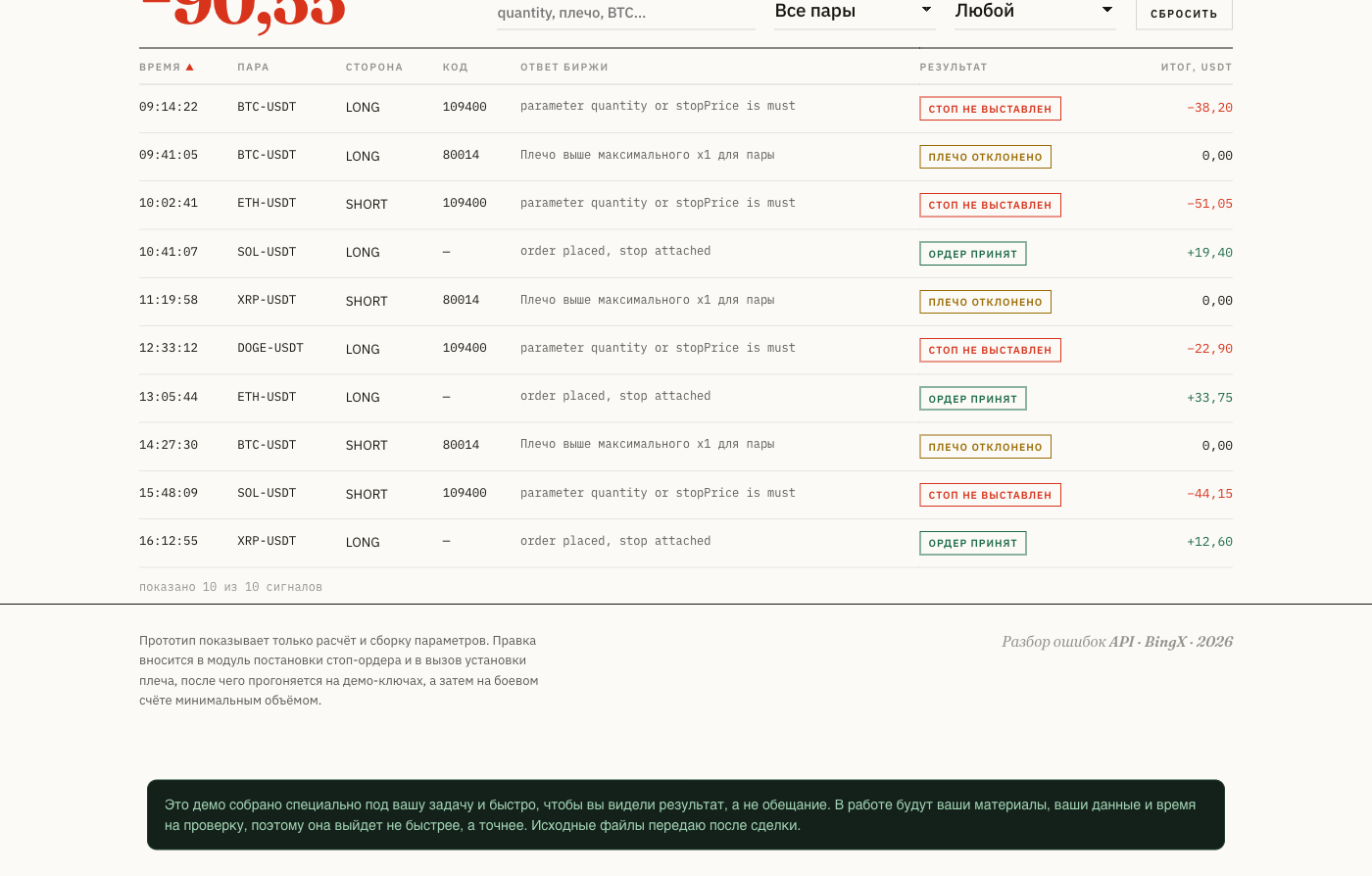This screenshot has height=876, width=1372.
Task: Click the ИТОГ, USDT column header
Action: (1197, 68)
